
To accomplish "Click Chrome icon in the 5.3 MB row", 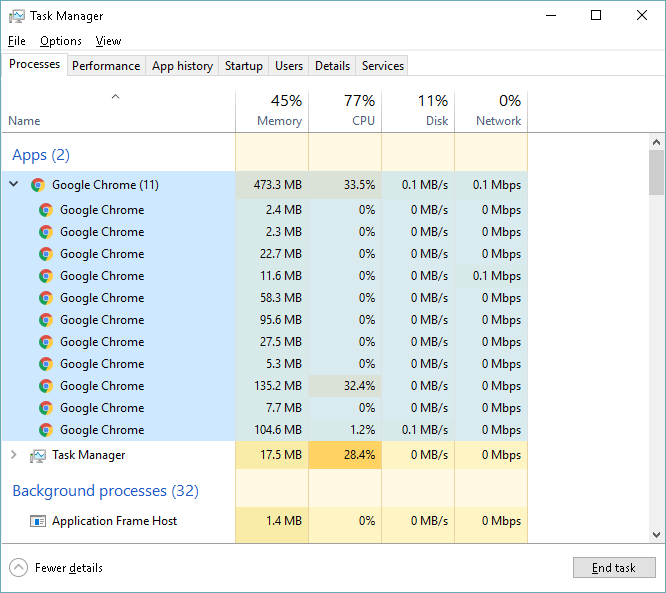I will pos(46,364).
